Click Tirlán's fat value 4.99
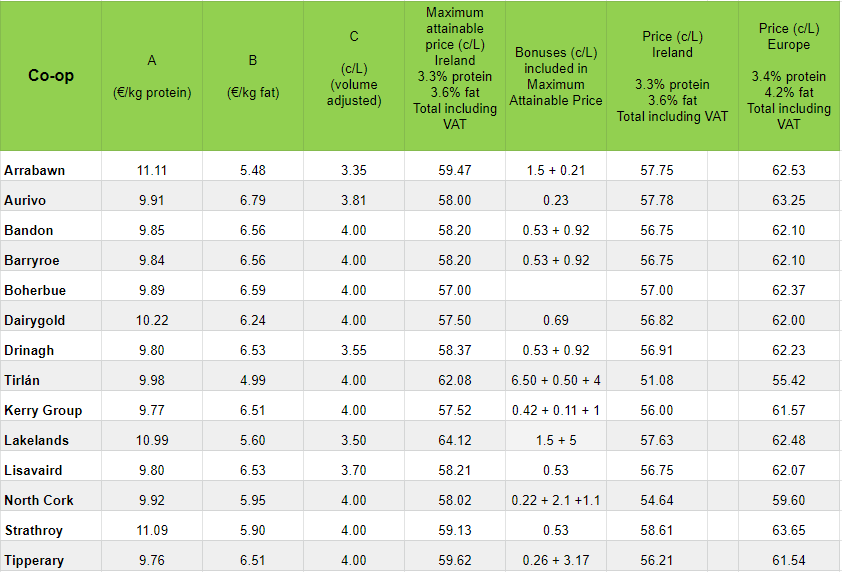The image size is (842, 572). pyautogui.click(x=253, y=380)
